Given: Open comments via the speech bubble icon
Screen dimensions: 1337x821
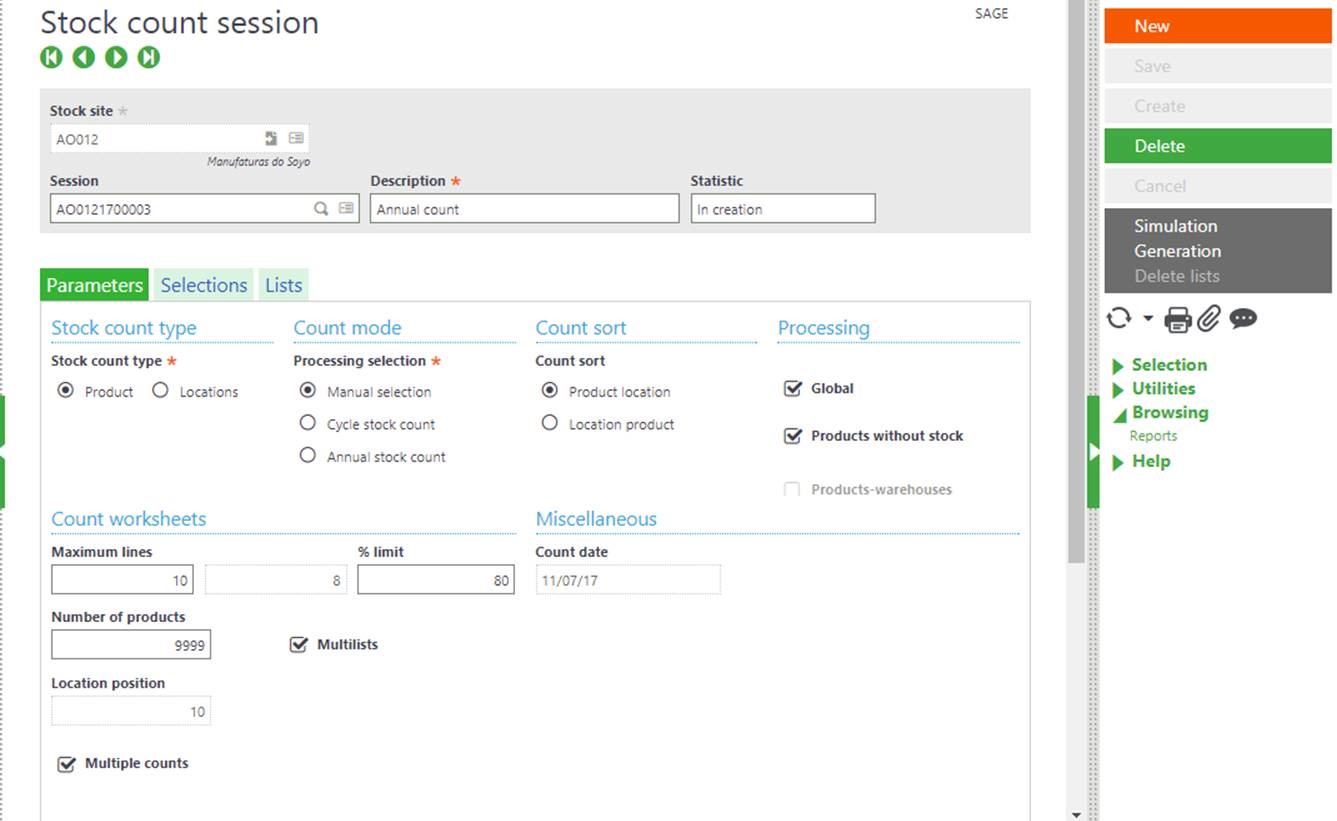Looking at the screenshot, I should coord(1242,318).
